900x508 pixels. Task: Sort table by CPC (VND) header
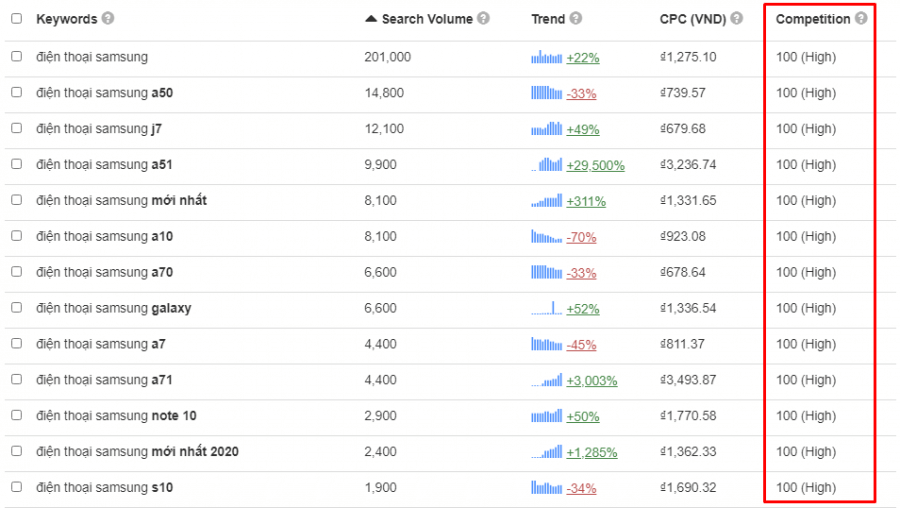click(x=692, y=19)
